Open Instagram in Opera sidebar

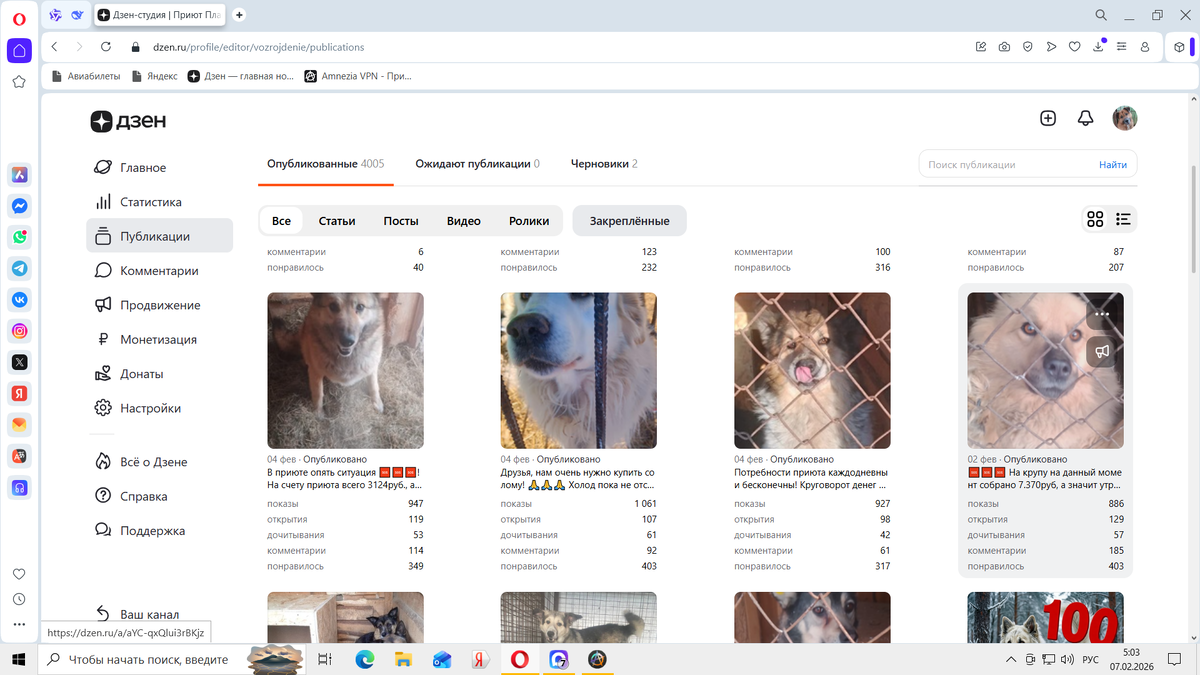click(19, 331)
